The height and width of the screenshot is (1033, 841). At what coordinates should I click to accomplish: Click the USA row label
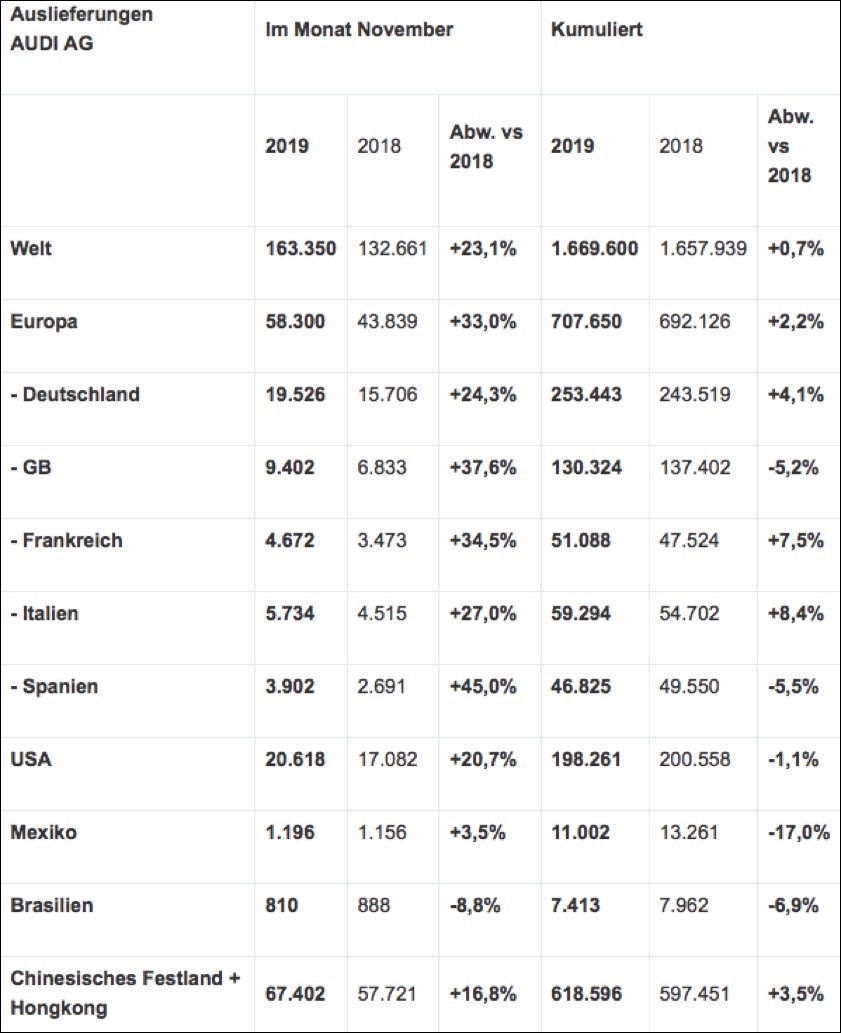[31, 759]
